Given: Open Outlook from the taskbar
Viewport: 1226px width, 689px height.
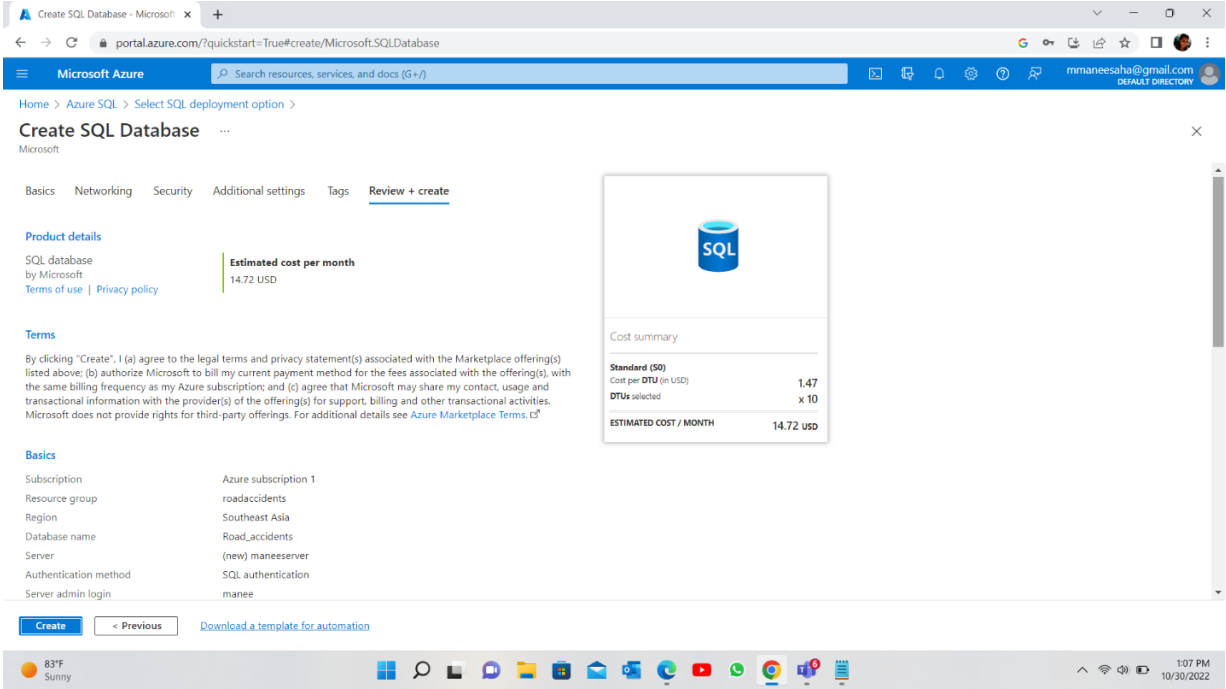Looking at the screenshot, I should click(632, 670).
